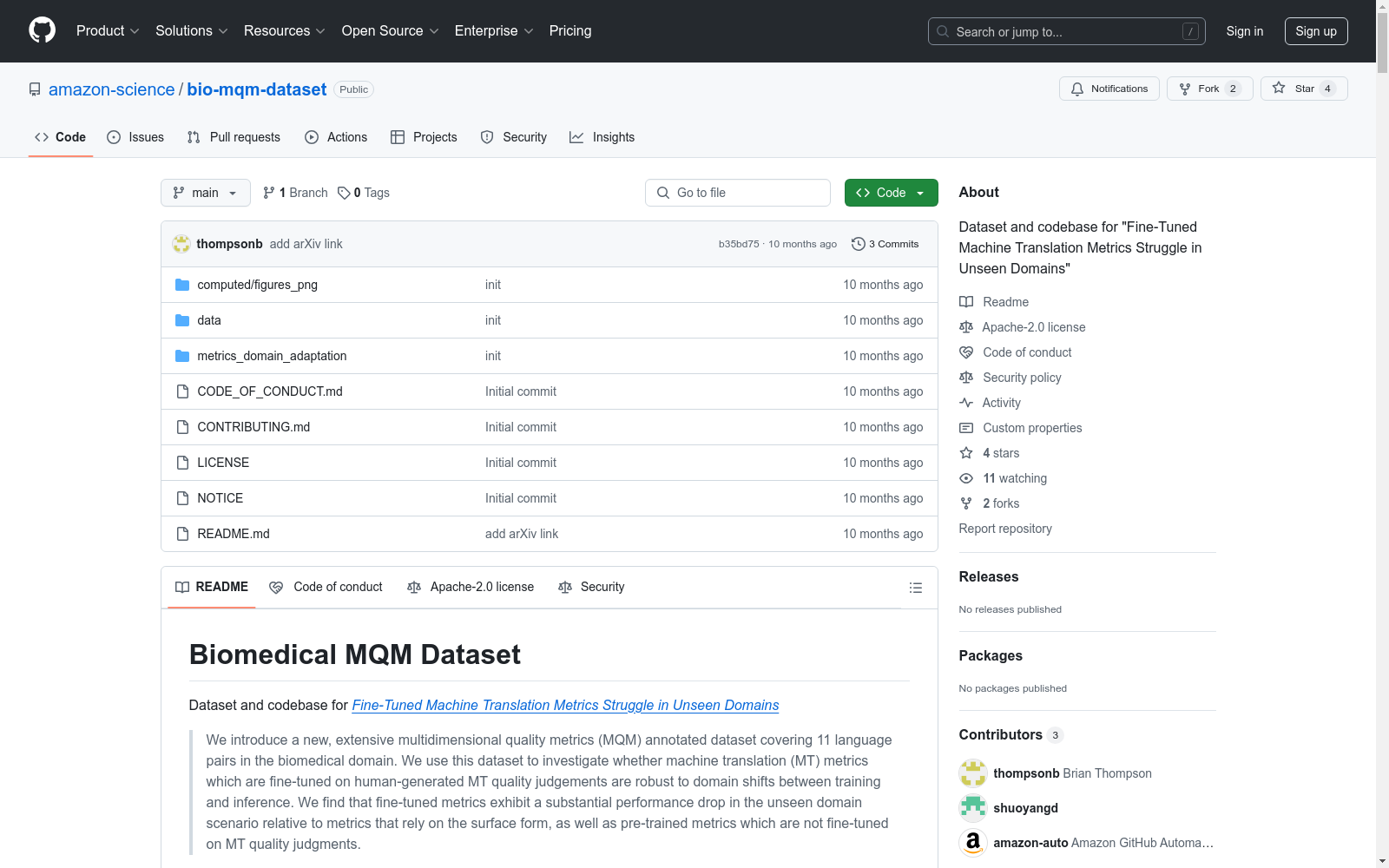Screen dimensions: 1389x868
Task: Click shuoyangd contributor avatar
Action: (x=973, y=808)
